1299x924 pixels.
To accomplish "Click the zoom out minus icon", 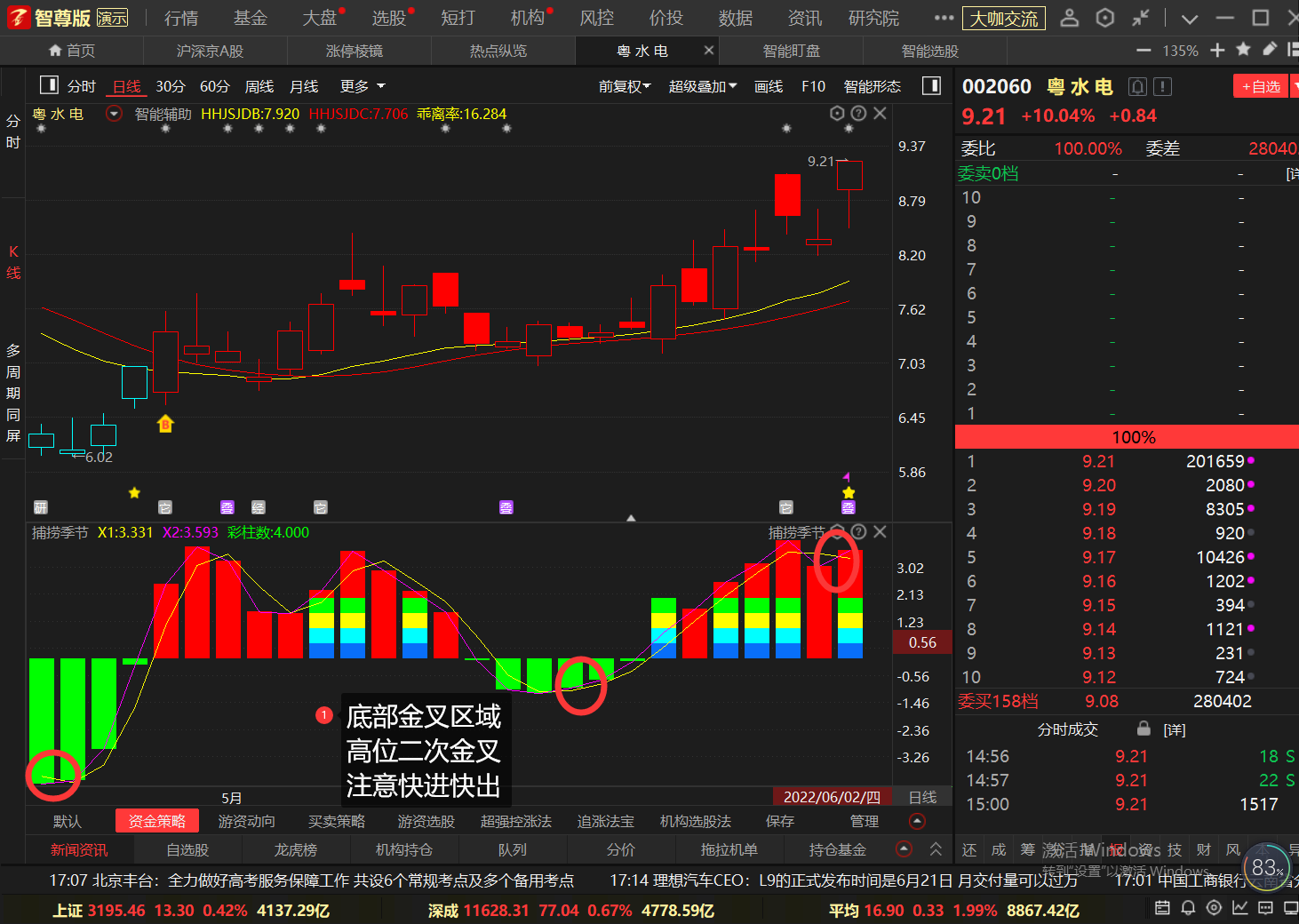I will [1144, 51].
